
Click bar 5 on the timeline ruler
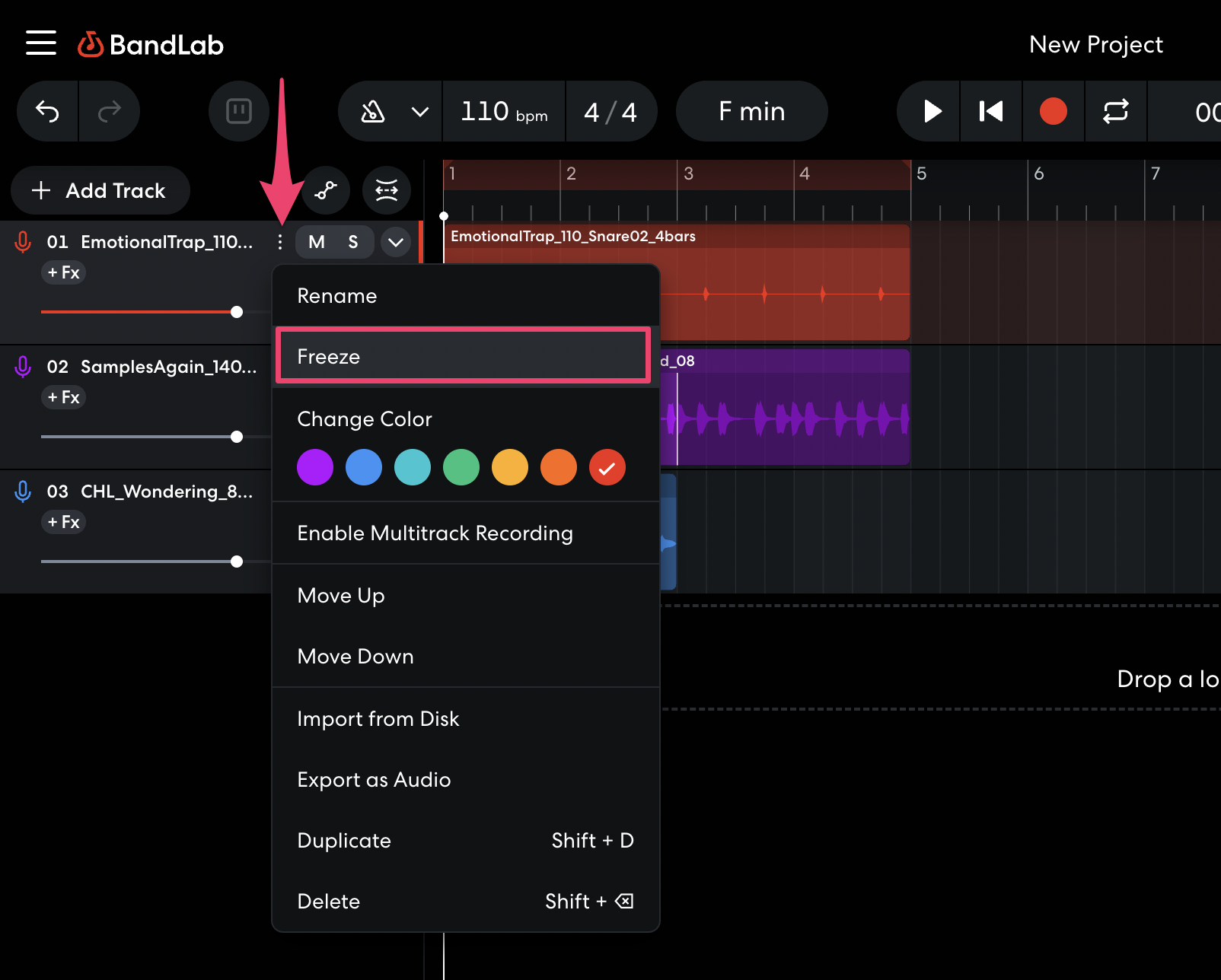[x=921, y=174]
